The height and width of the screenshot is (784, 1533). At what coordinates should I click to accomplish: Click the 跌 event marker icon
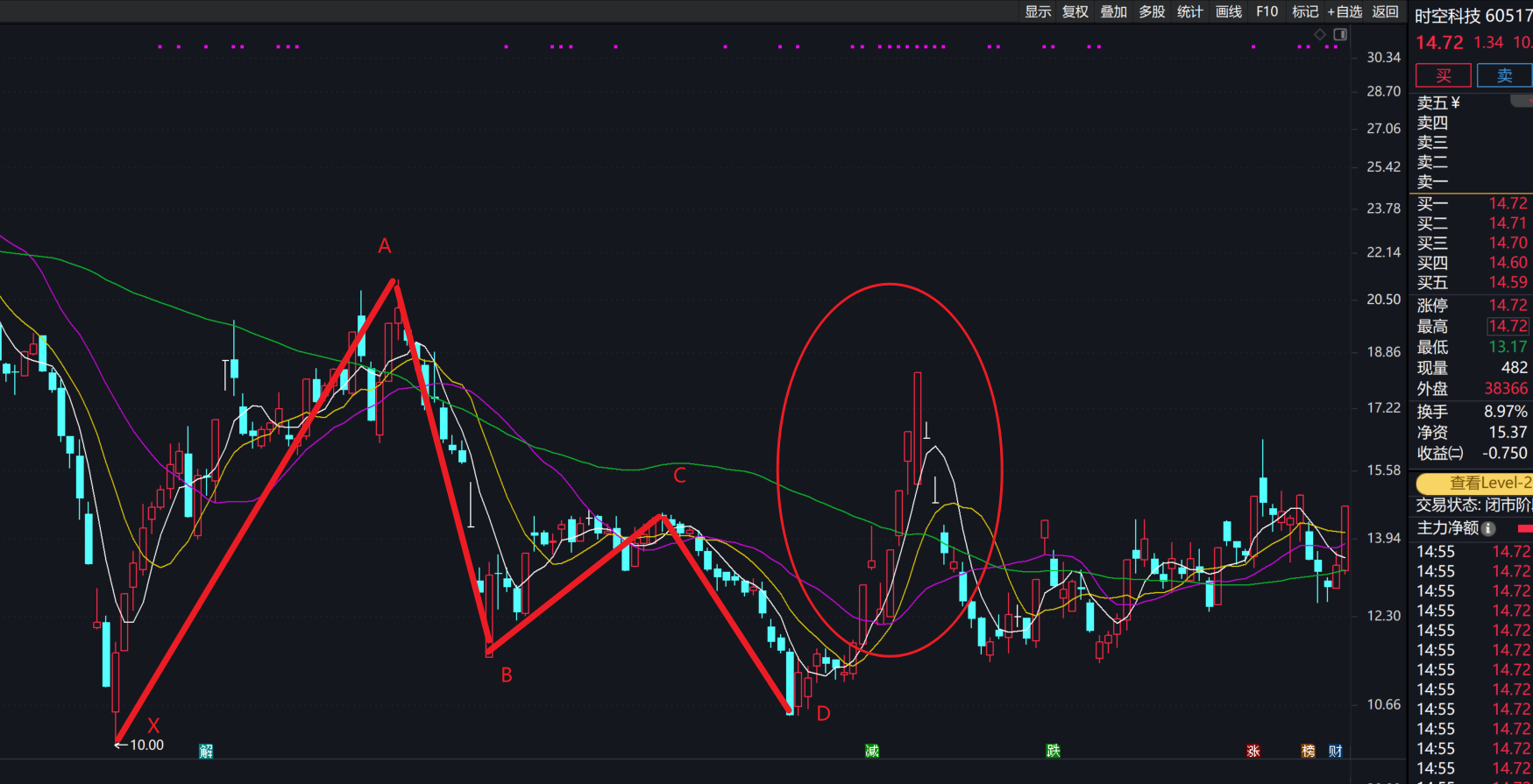1053,751
